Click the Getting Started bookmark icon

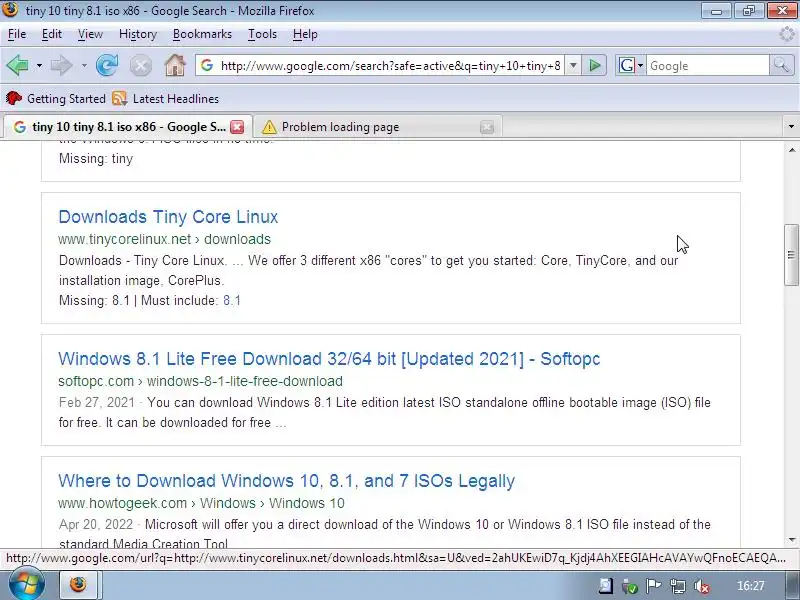coord(14,98)
